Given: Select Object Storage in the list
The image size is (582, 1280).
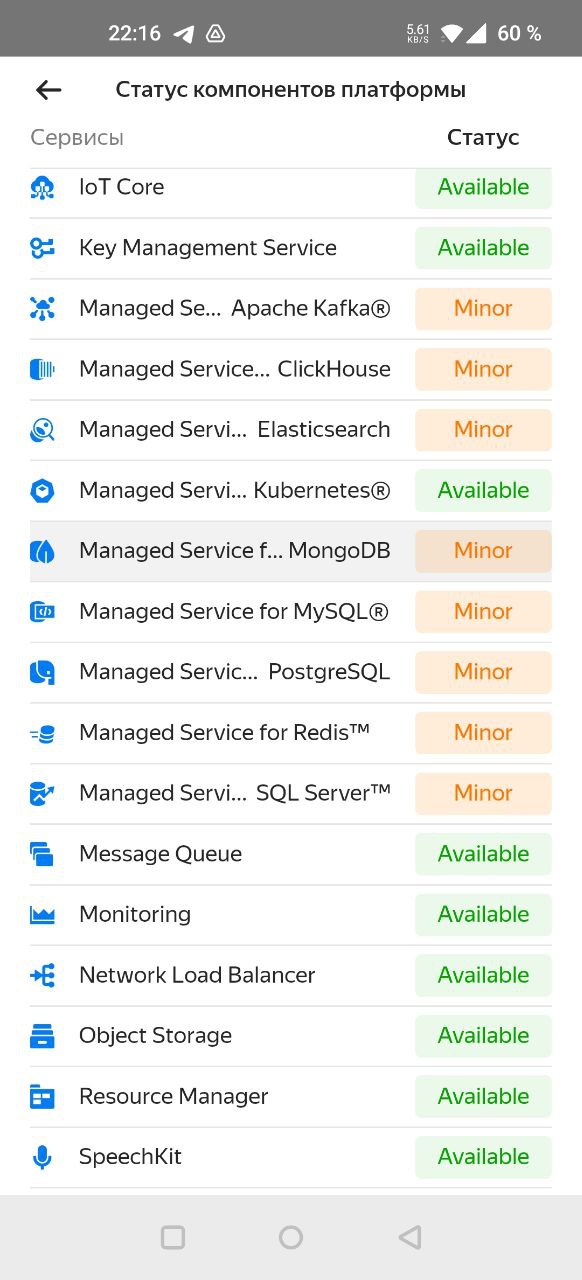Looking at the screenshot, I should 291,1036.
